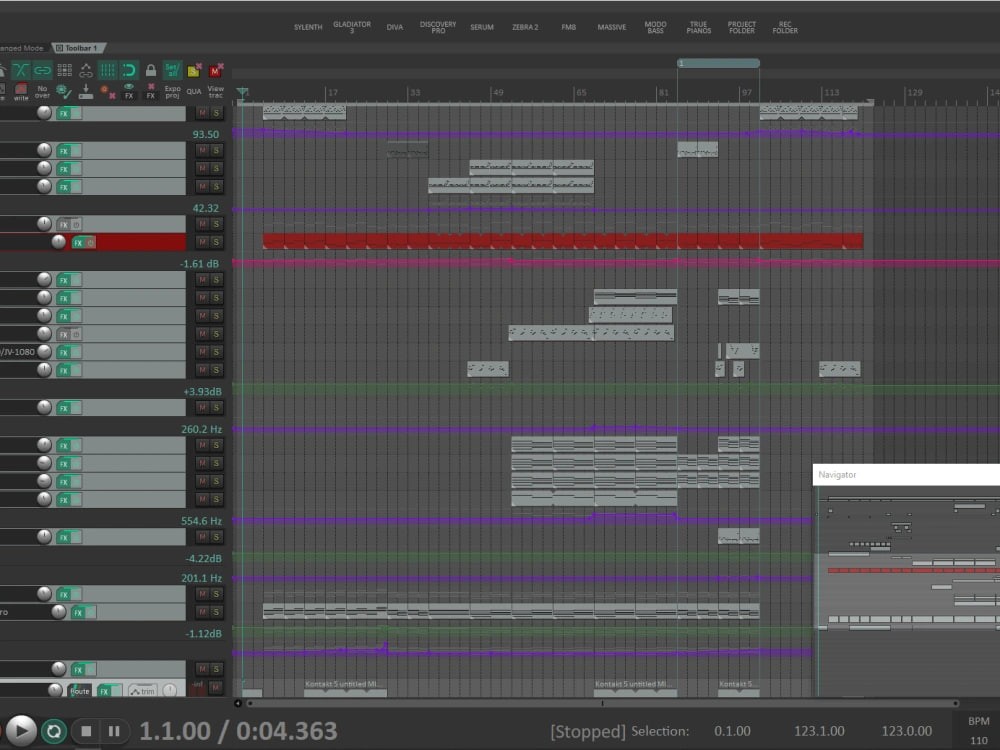Toggle the auto-crossfade icon in toolbar

click(21, 70)
